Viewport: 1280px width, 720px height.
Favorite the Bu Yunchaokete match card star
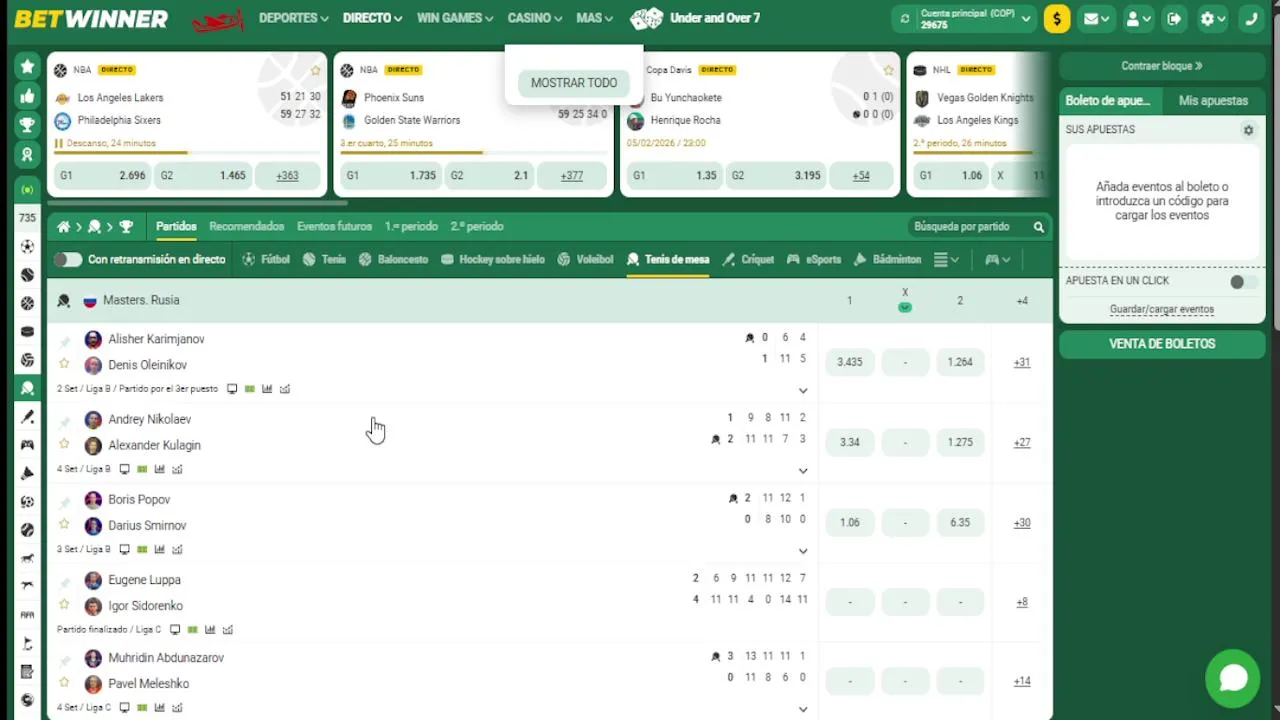(888, 70)
